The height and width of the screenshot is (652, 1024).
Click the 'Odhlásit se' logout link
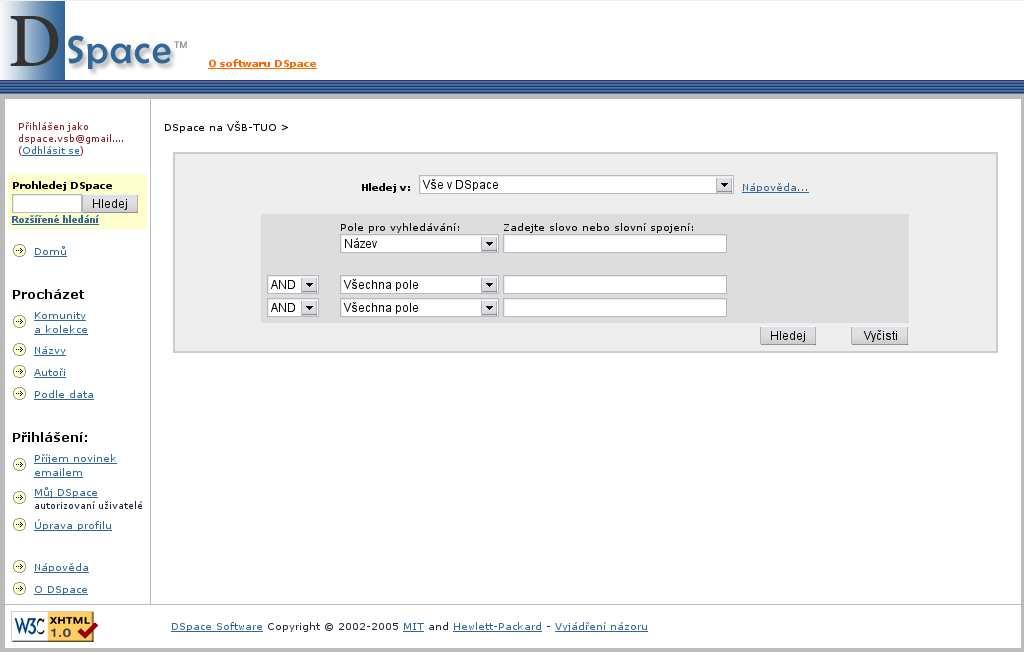[51, 150]
